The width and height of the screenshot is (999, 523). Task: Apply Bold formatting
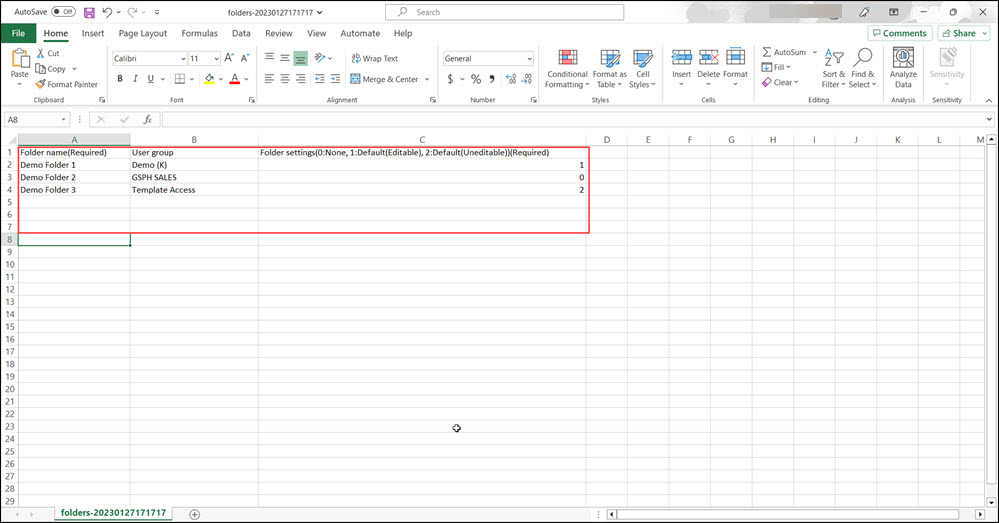pyautogui.click(x=120, y=79)
